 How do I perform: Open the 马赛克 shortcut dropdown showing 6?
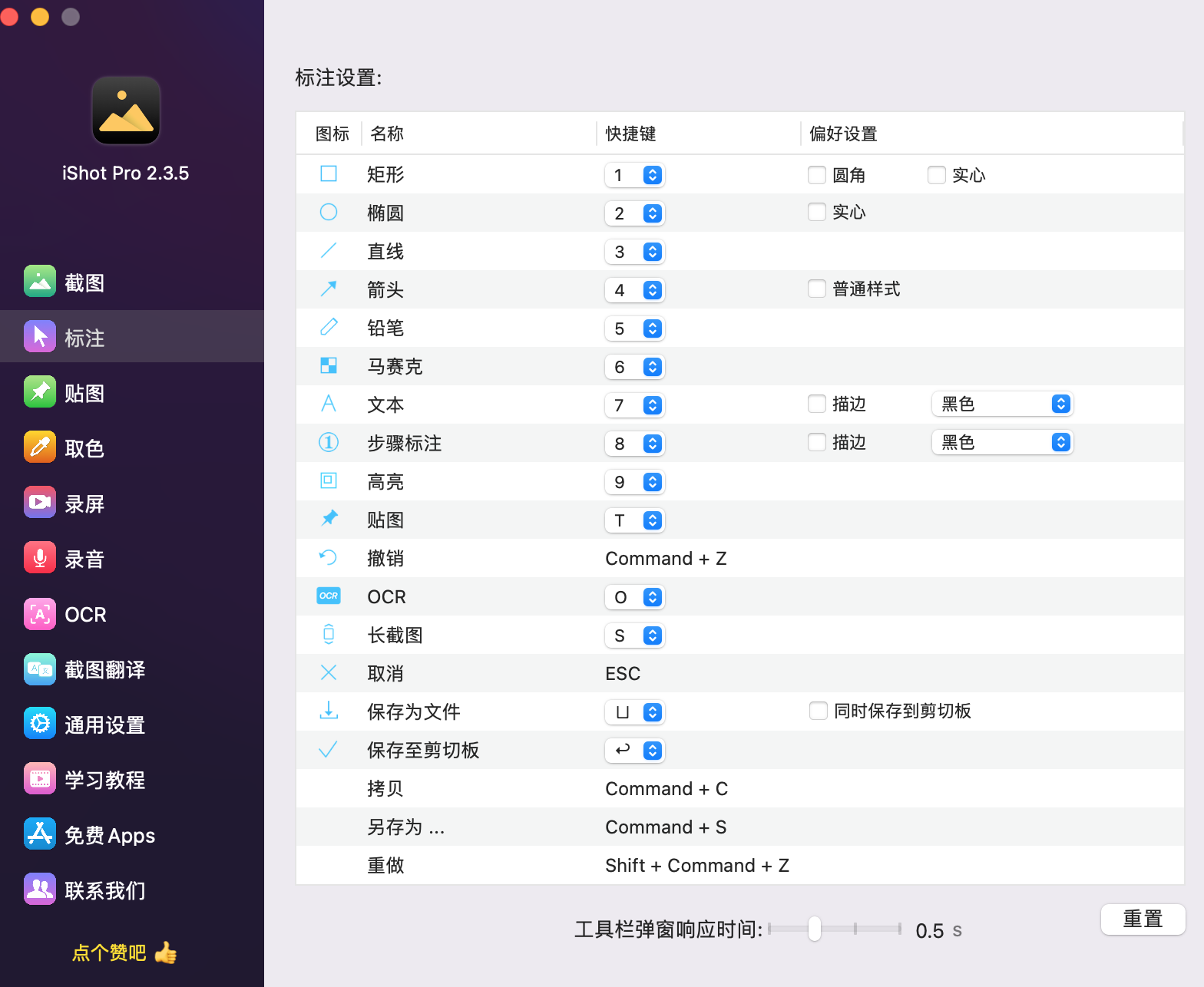pyautogui.click(x=634, y=367)
